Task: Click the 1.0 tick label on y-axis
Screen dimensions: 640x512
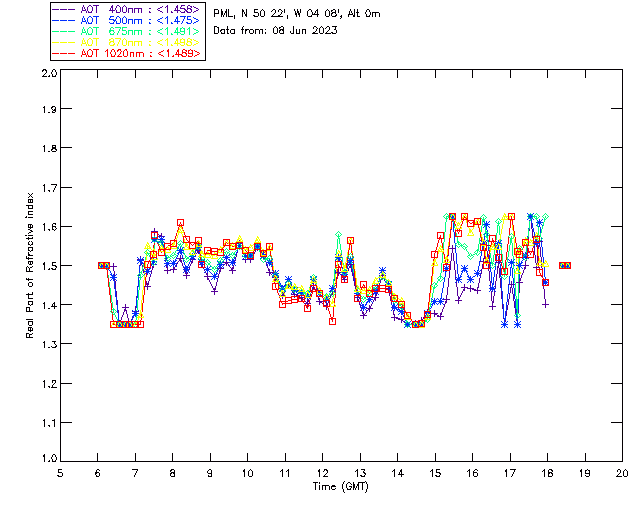Action: tap(48, 461)
